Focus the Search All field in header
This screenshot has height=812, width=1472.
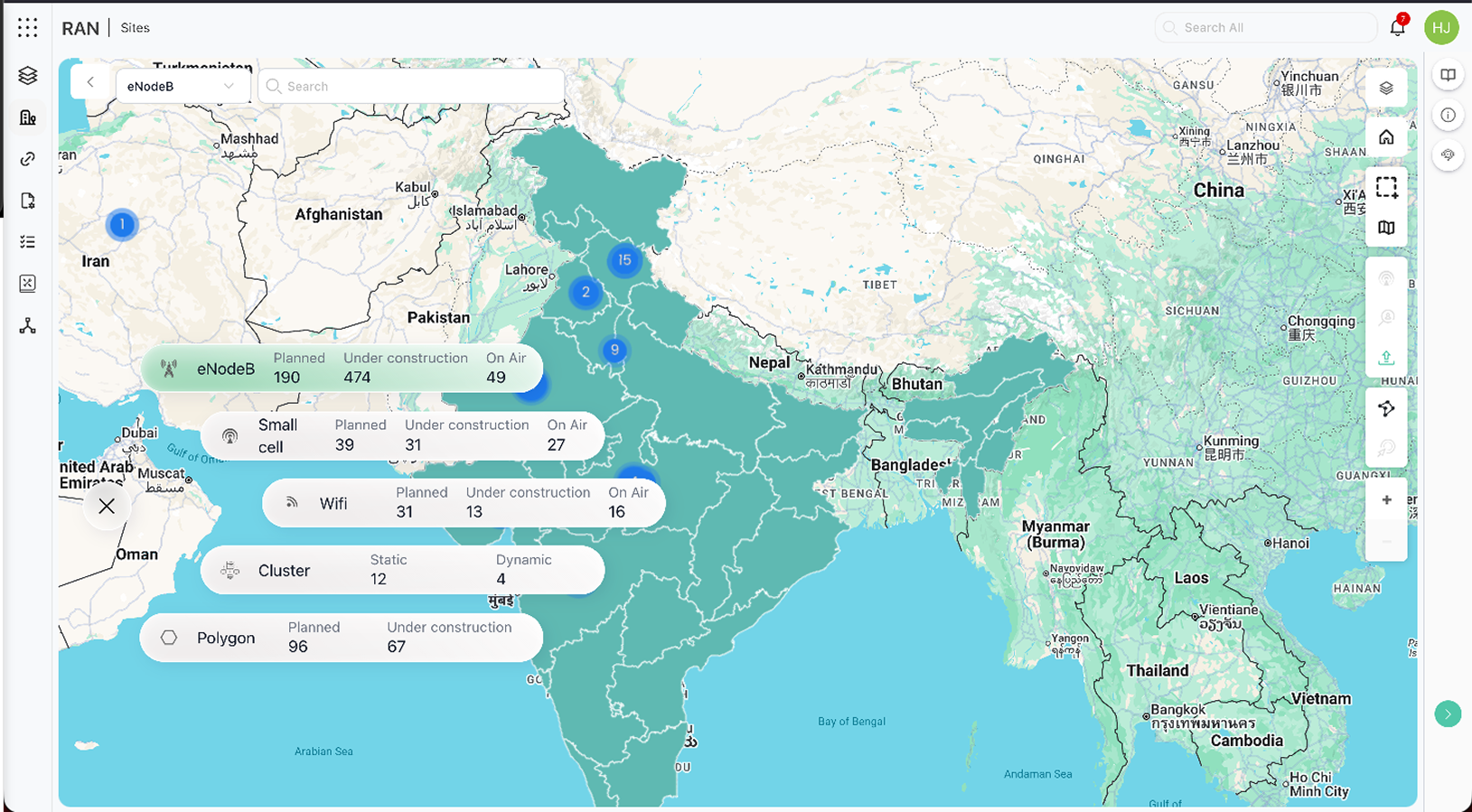[x=1265, y=28]
